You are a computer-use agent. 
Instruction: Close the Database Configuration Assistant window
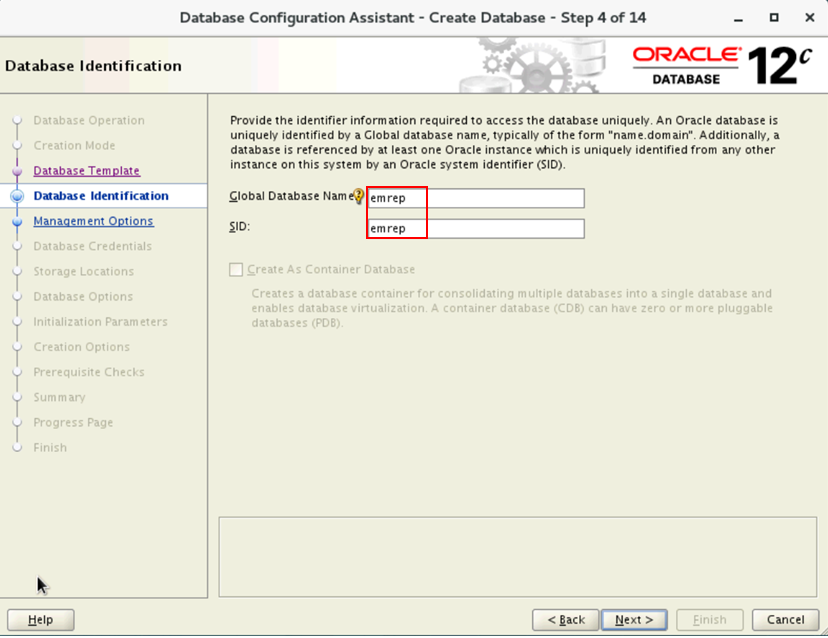810,17
